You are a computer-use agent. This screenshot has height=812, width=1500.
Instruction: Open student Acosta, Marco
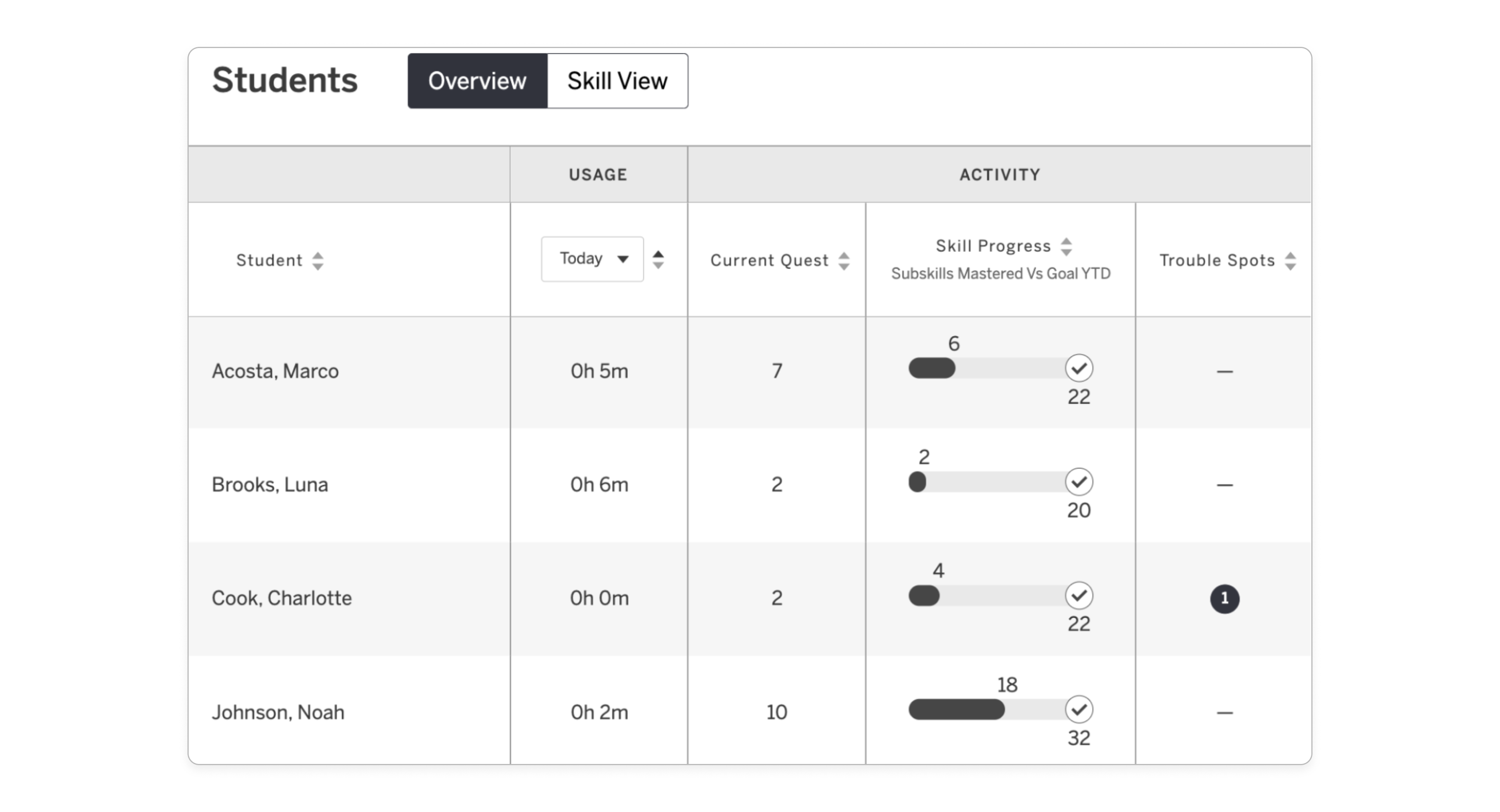point(275,371)
